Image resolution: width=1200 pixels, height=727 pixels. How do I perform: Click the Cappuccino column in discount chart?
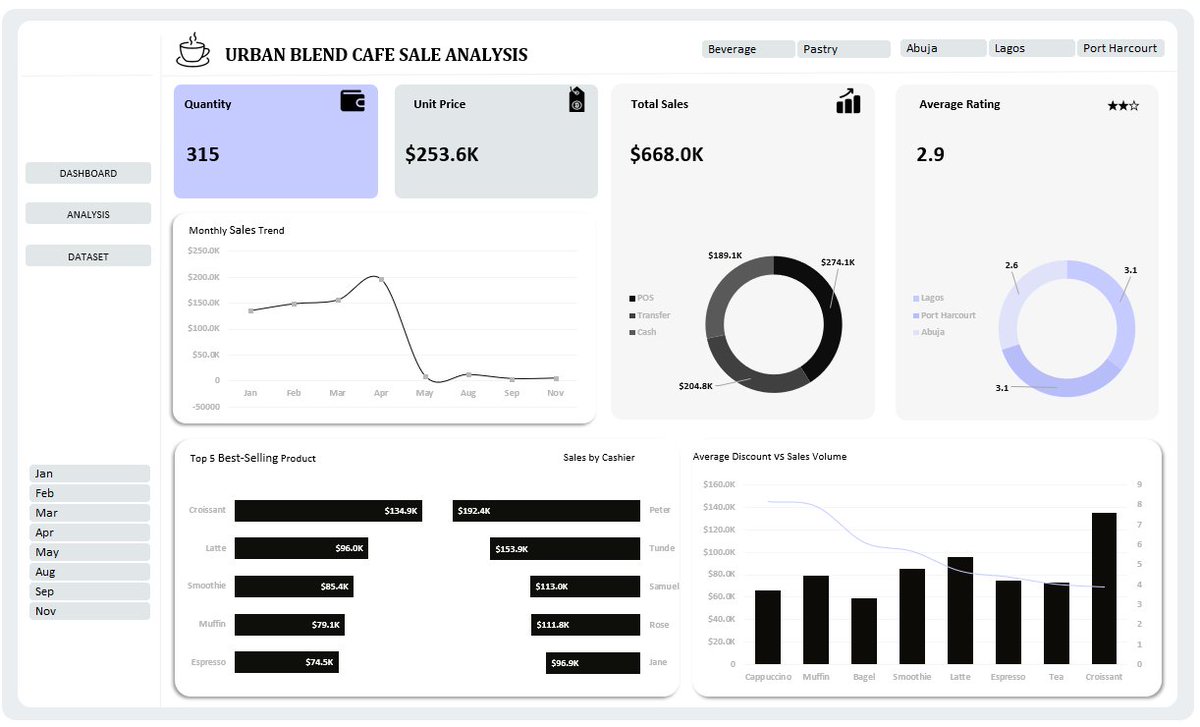768,627
